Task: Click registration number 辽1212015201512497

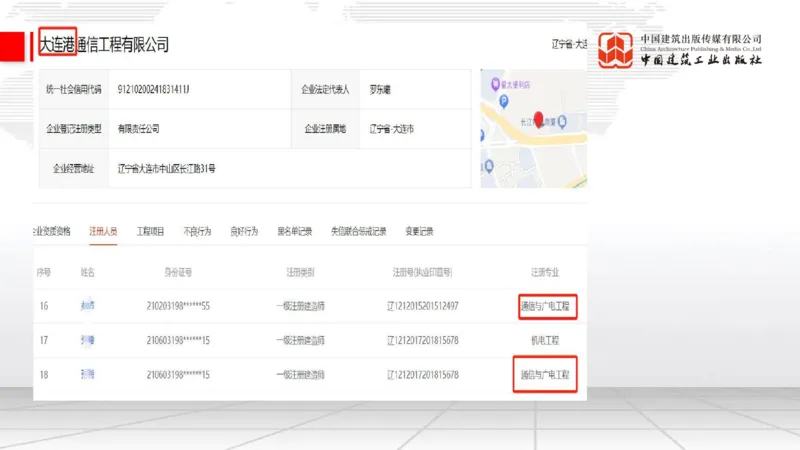Action: (x=422, y=306)
